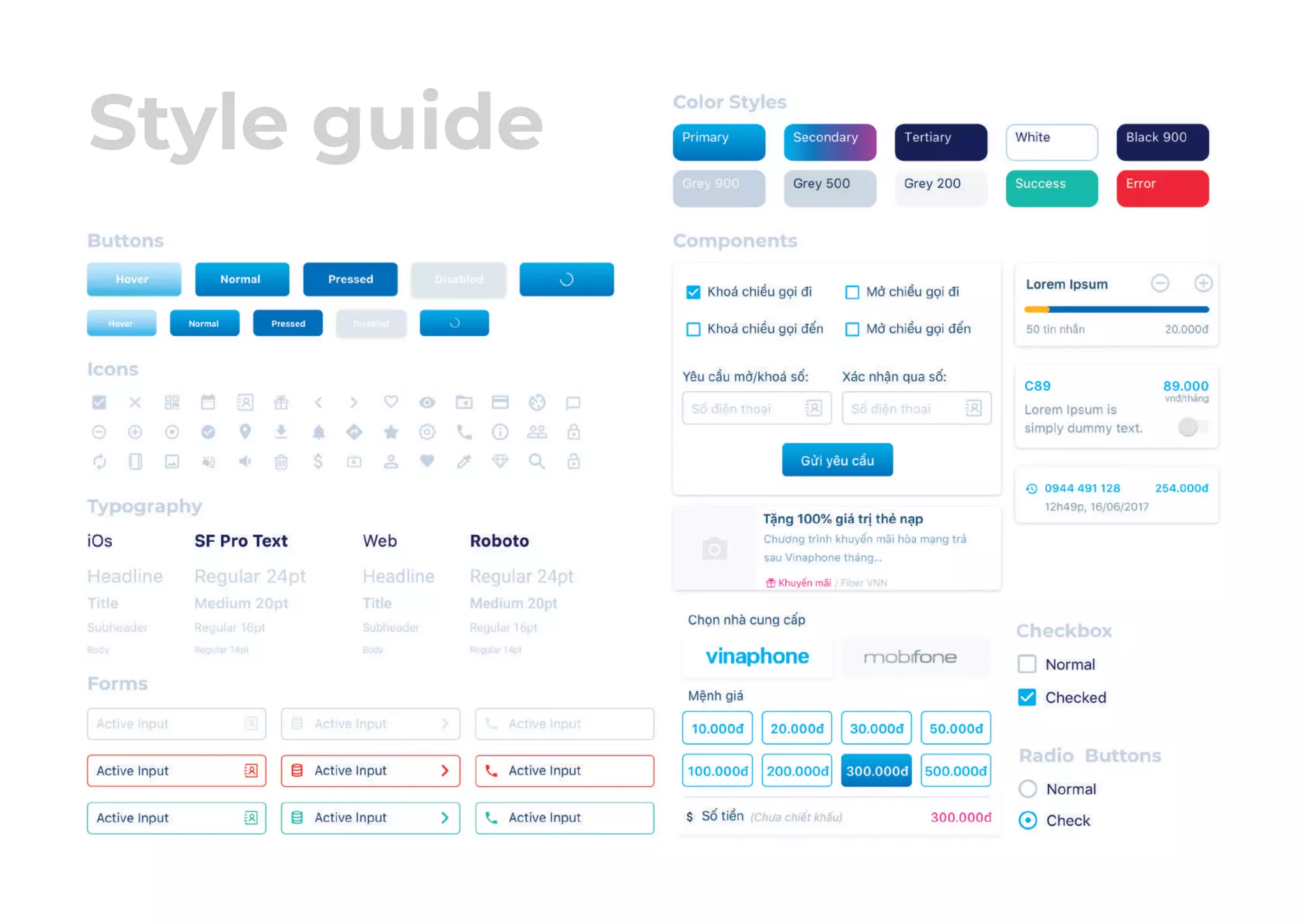Viewport: 1307px width, 924px height.
Task: Click the Yêu cầu mở/khoá số phone input
Action: [x=756, y=408]
